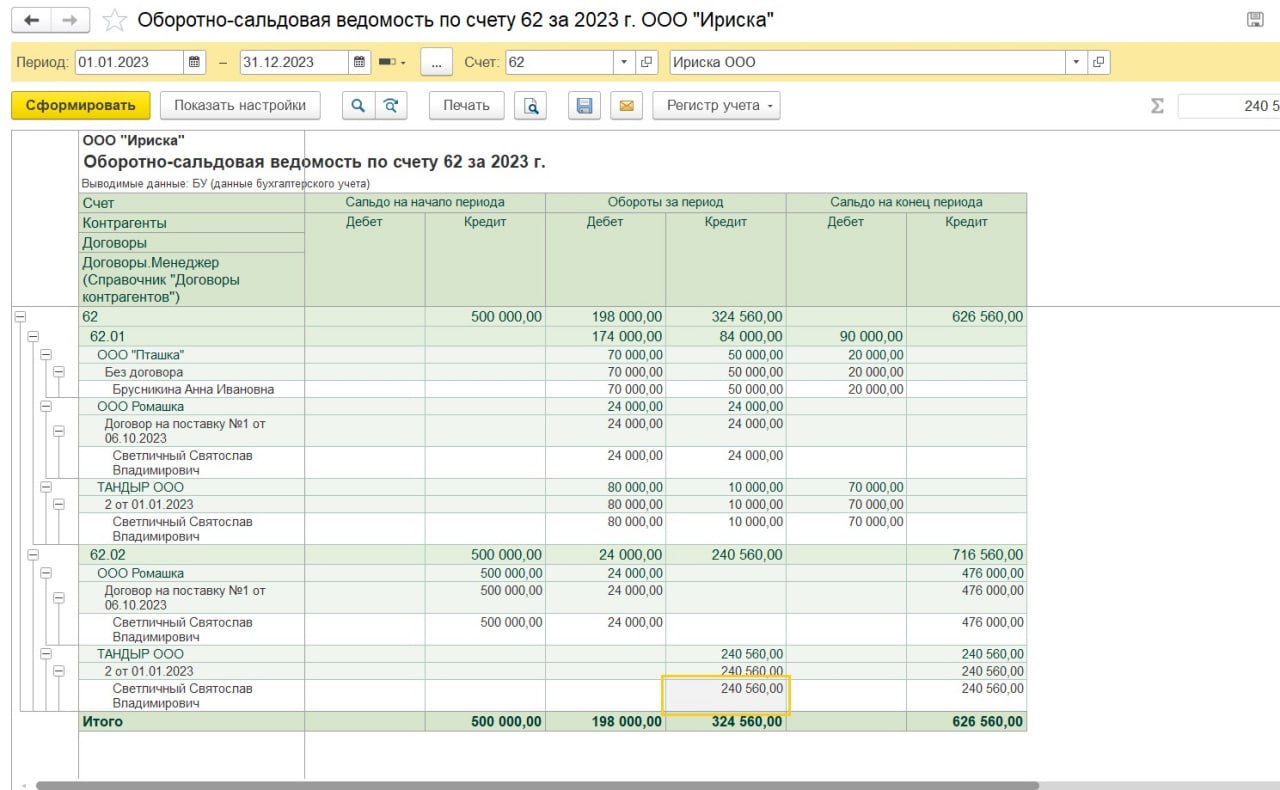The image size is (1280, 790).
Task: Collapse the account 62 top-level group
Action: pos(20,317)
